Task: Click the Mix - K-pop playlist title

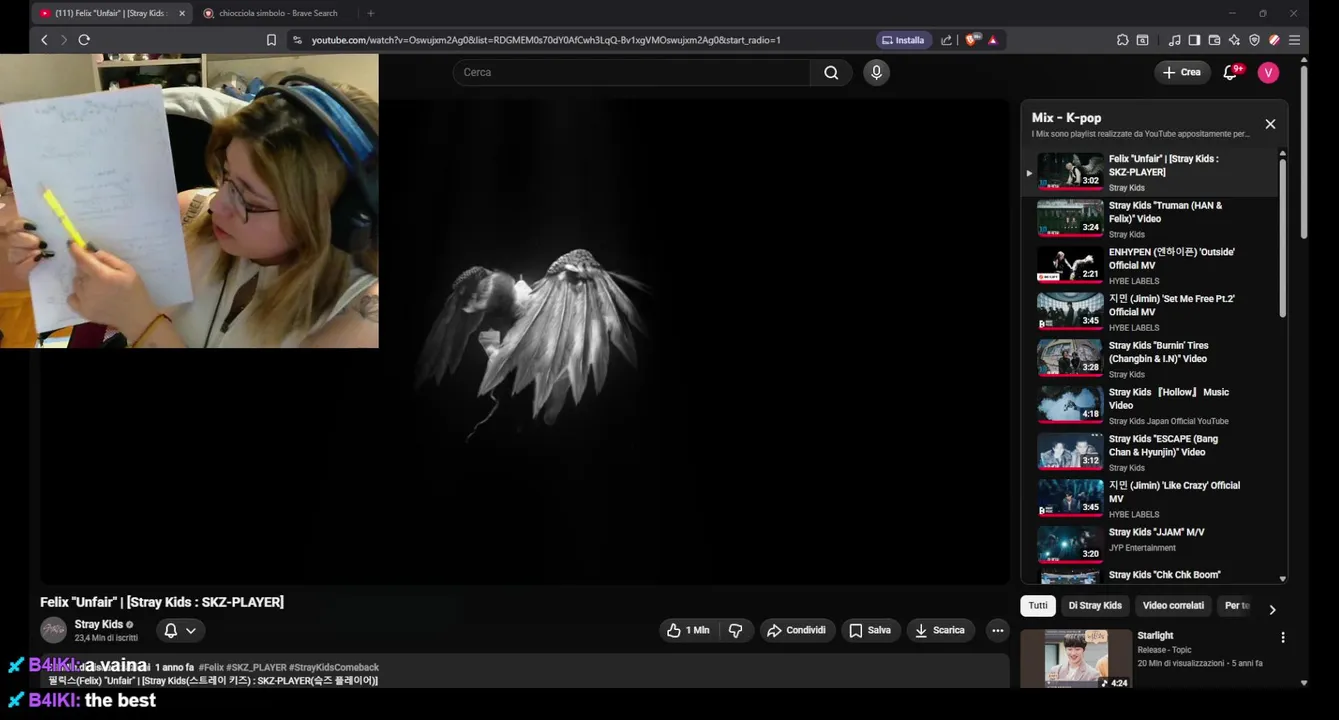Action: (x=1066, y=117)
